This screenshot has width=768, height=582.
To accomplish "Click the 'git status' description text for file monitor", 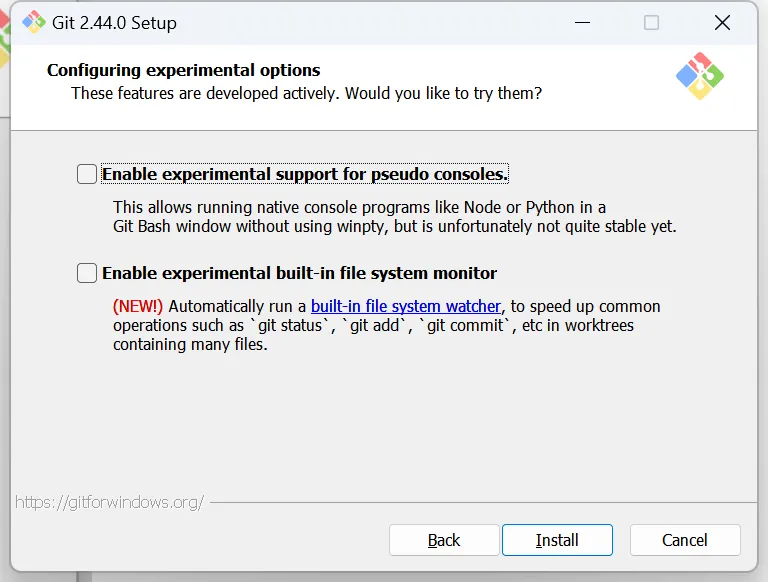I will click(x=373, y=326).
